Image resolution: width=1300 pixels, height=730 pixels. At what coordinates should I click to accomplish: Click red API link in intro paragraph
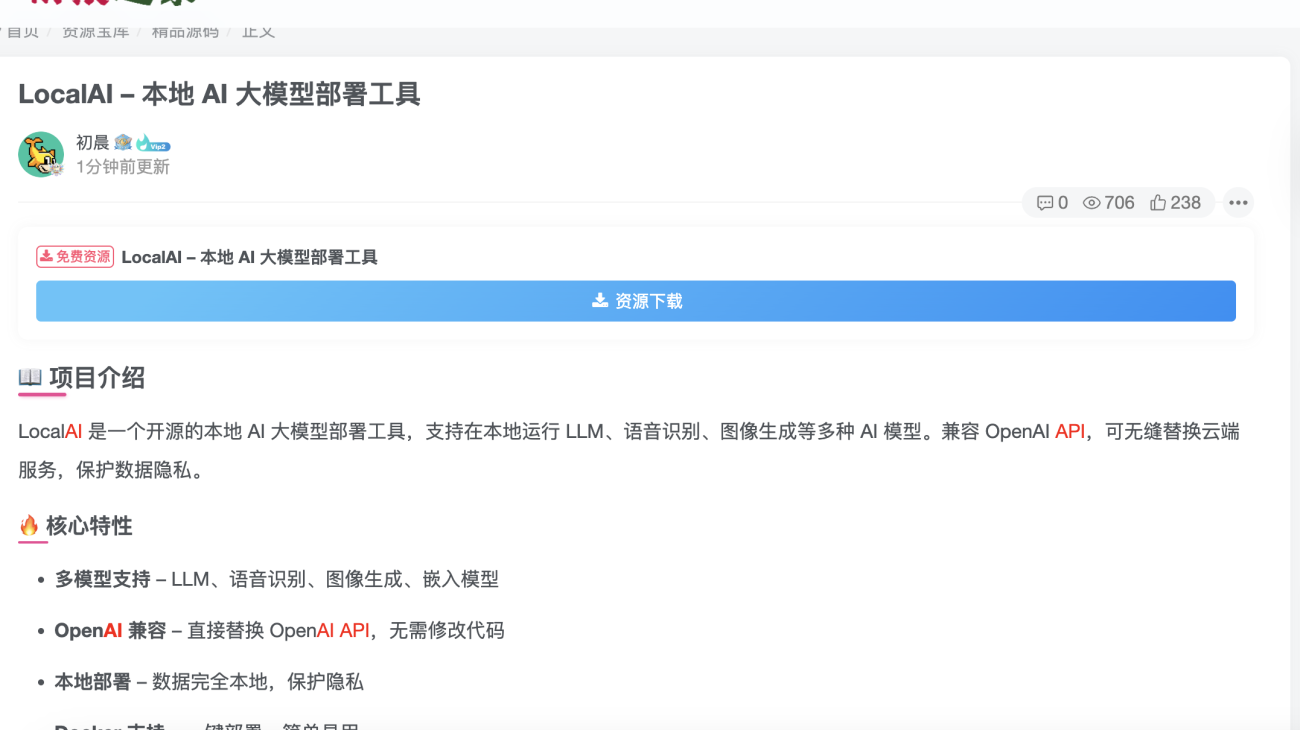1069,432
